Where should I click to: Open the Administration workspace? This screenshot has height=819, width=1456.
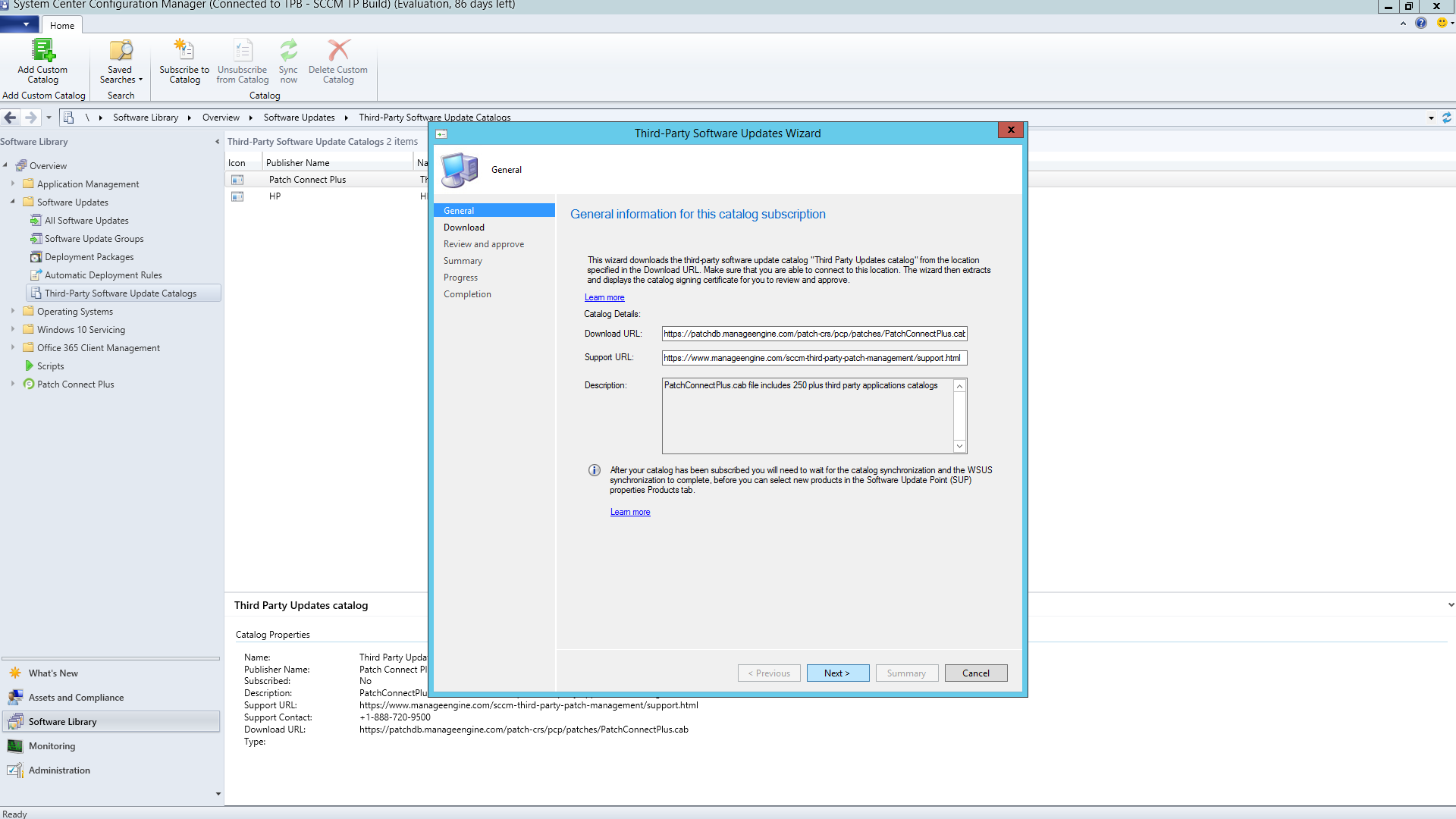(x=59, y=770)
